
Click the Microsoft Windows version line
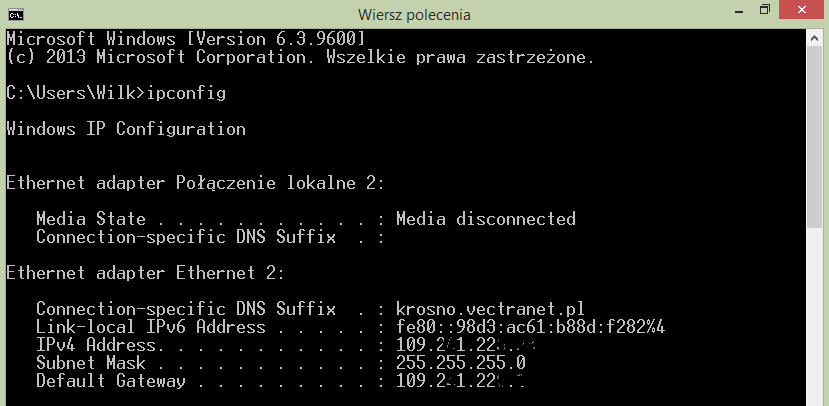(x=186, y=39)
